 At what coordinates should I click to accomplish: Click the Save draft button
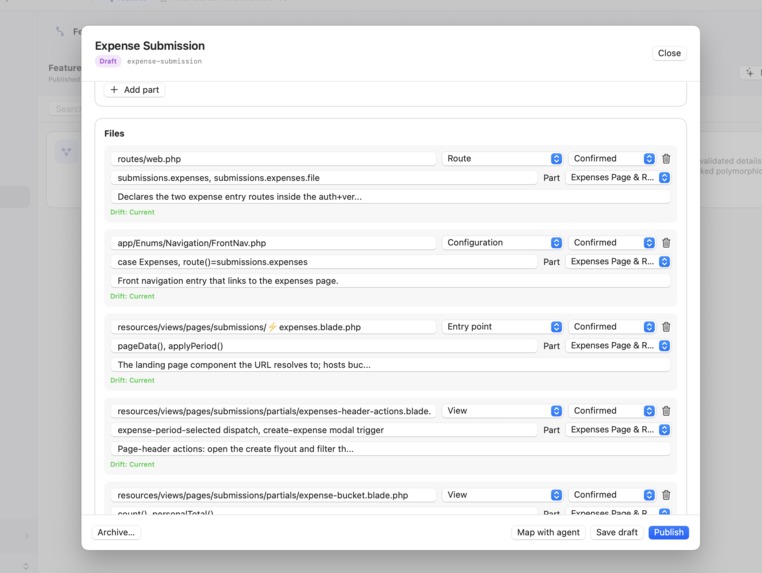click(x=617, y=532)
